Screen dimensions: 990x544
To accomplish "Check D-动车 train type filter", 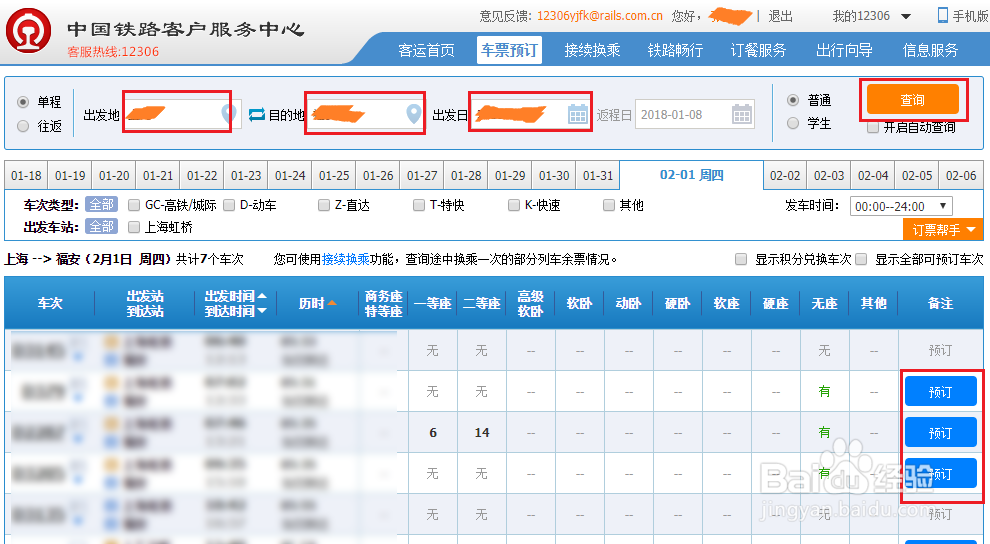I will click(x=229, y=205).
